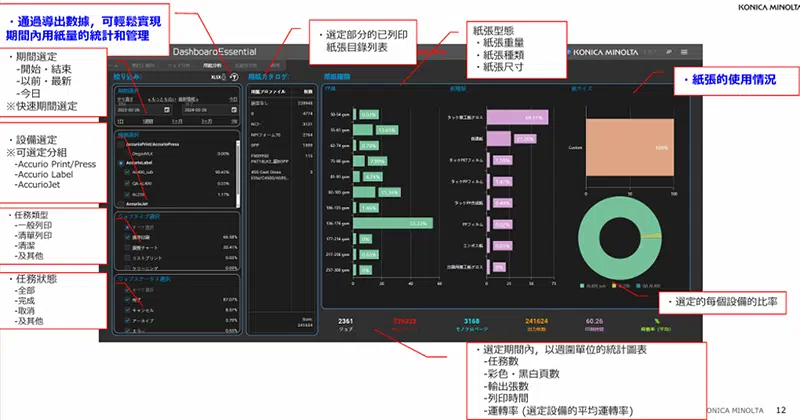Select the paper catalog row with count 4774

pyautogui.click(x=282, y=114)
